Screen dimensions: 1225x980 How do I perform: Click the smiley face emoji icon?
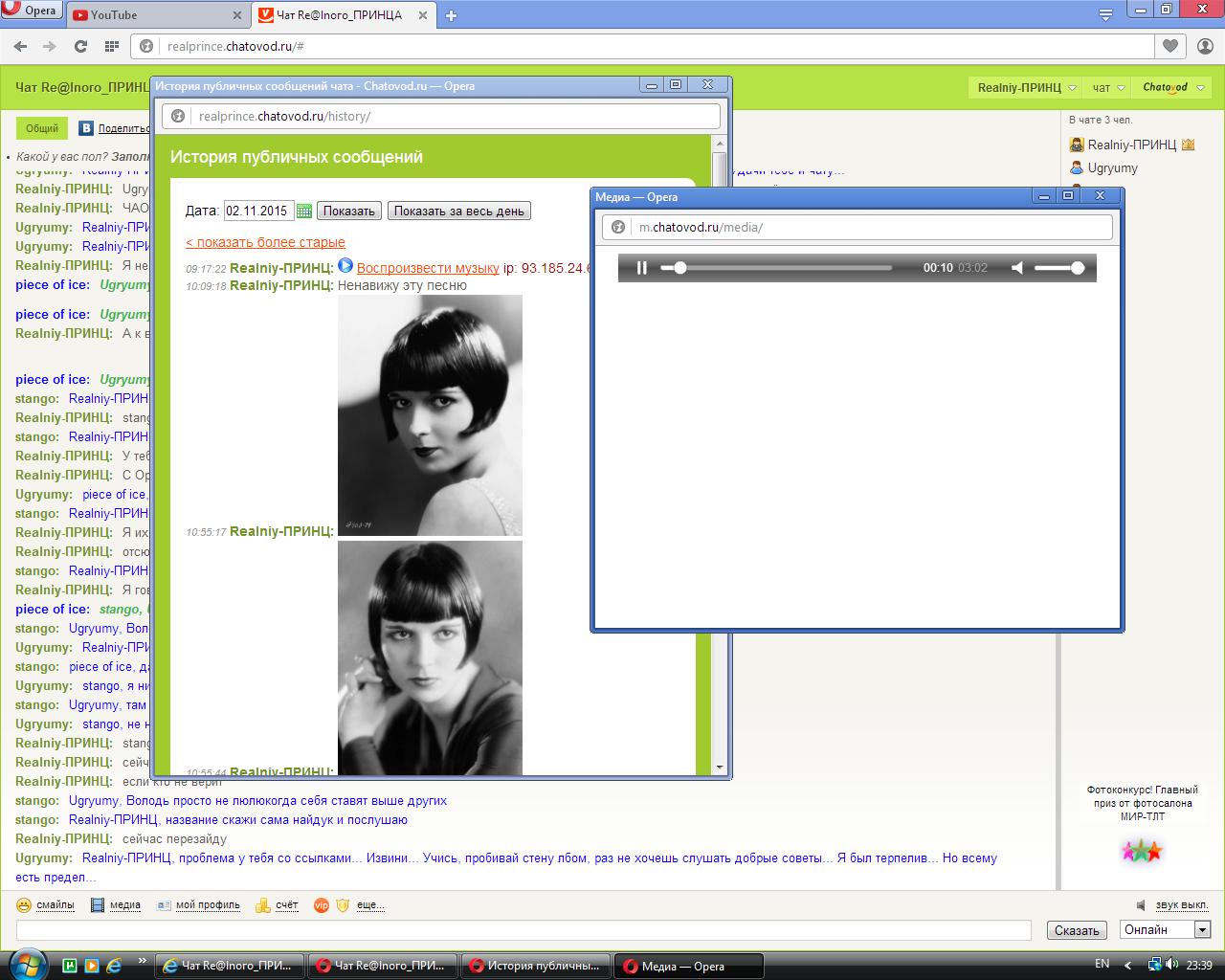[x=23, y=904]
